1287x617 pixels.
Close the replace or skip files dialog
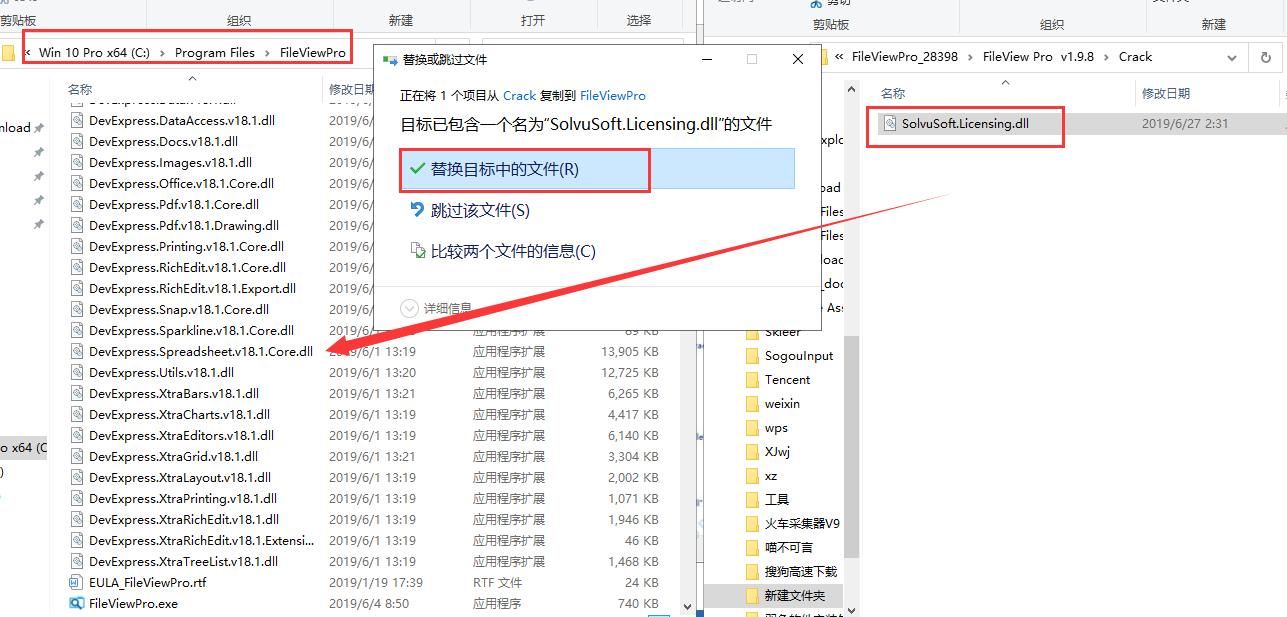point(798,60)
